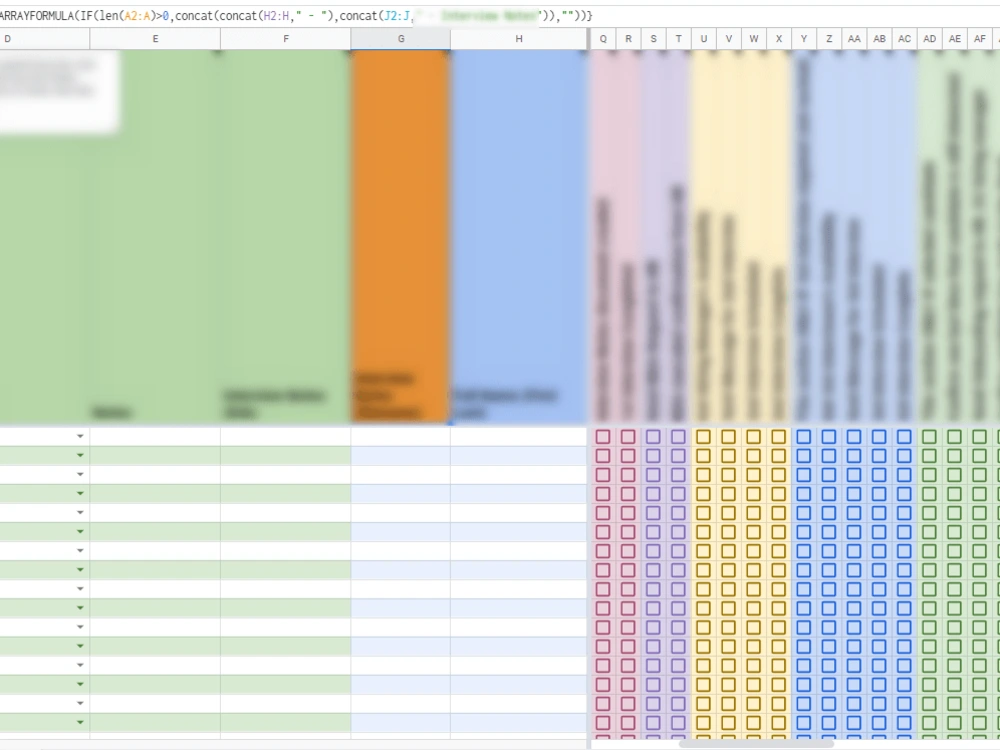Viewport: 1000px width, 750px height.
Task: Select column D by its header letter
Action: point(45,39)
